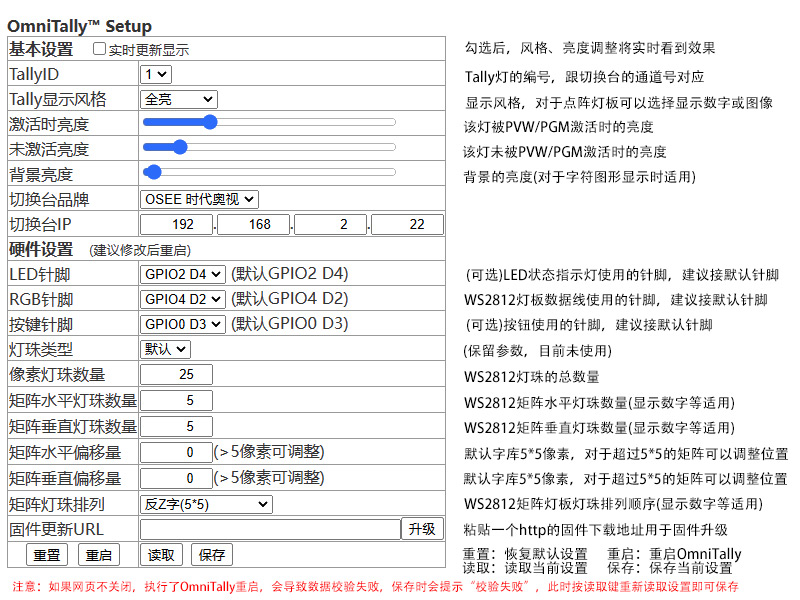The image size is (800, 600).
Task: Expand the 切换台品牌 dropdown
Action: [199, 199]
